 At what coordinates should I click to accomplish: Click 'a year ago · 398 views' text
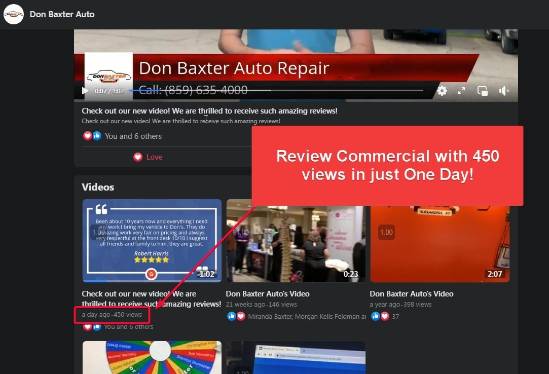click(x=401, y=305)
